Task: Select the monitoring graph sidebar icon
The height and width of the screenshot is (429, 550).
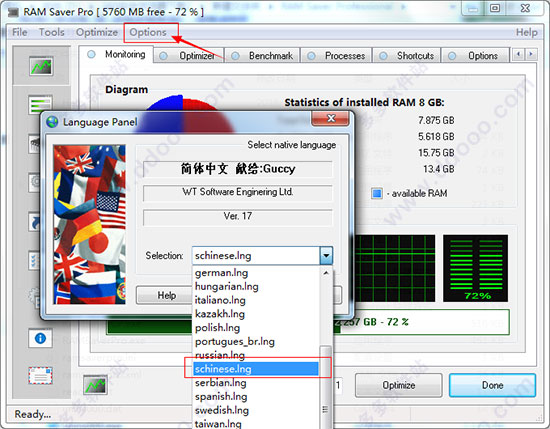Action: pyautogui.click(x=41, y=66)
